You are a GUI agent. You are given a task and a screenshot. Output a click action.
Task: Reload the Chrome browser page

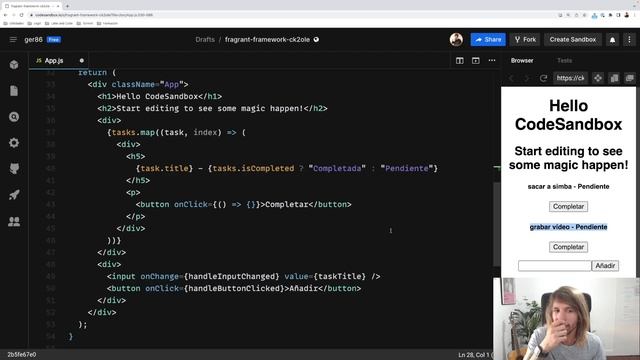point(22,15)
